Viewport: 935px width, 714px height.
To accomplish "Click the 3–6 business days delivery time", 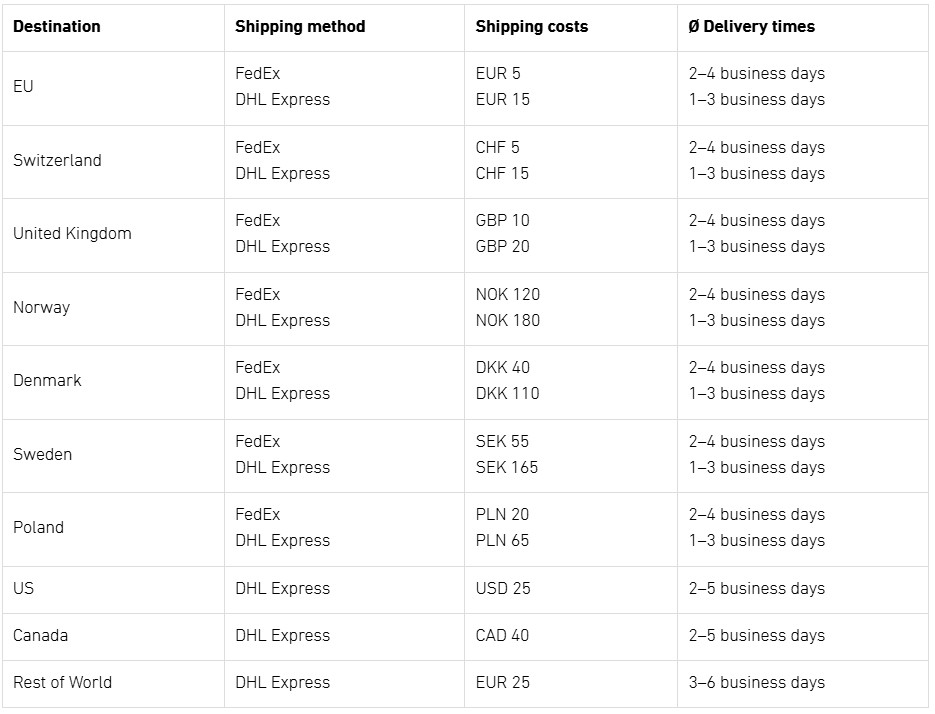I will pos(756,682).
